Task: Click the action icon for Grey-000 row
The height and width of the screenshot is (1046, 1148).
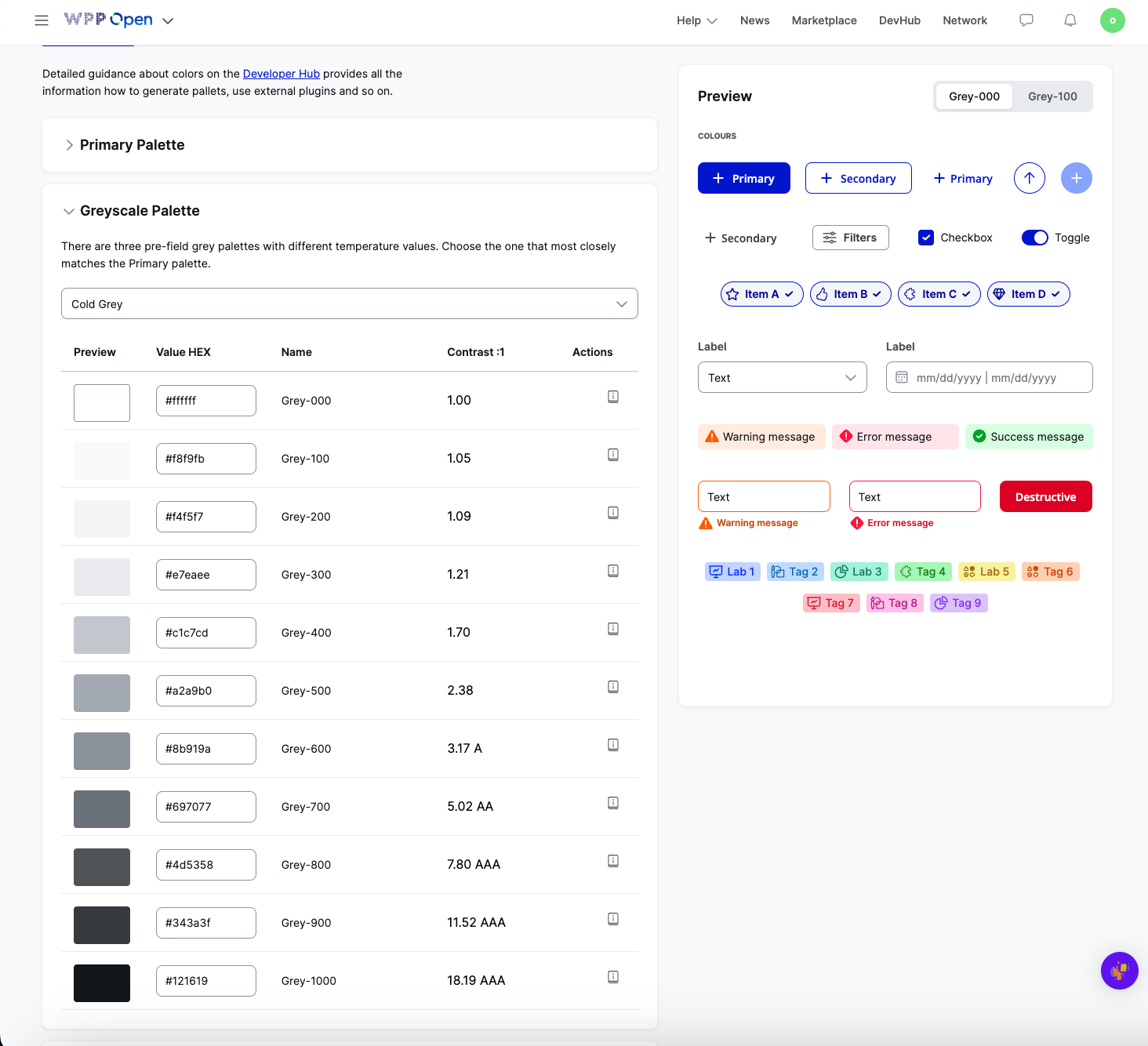Action: [613, 397]
